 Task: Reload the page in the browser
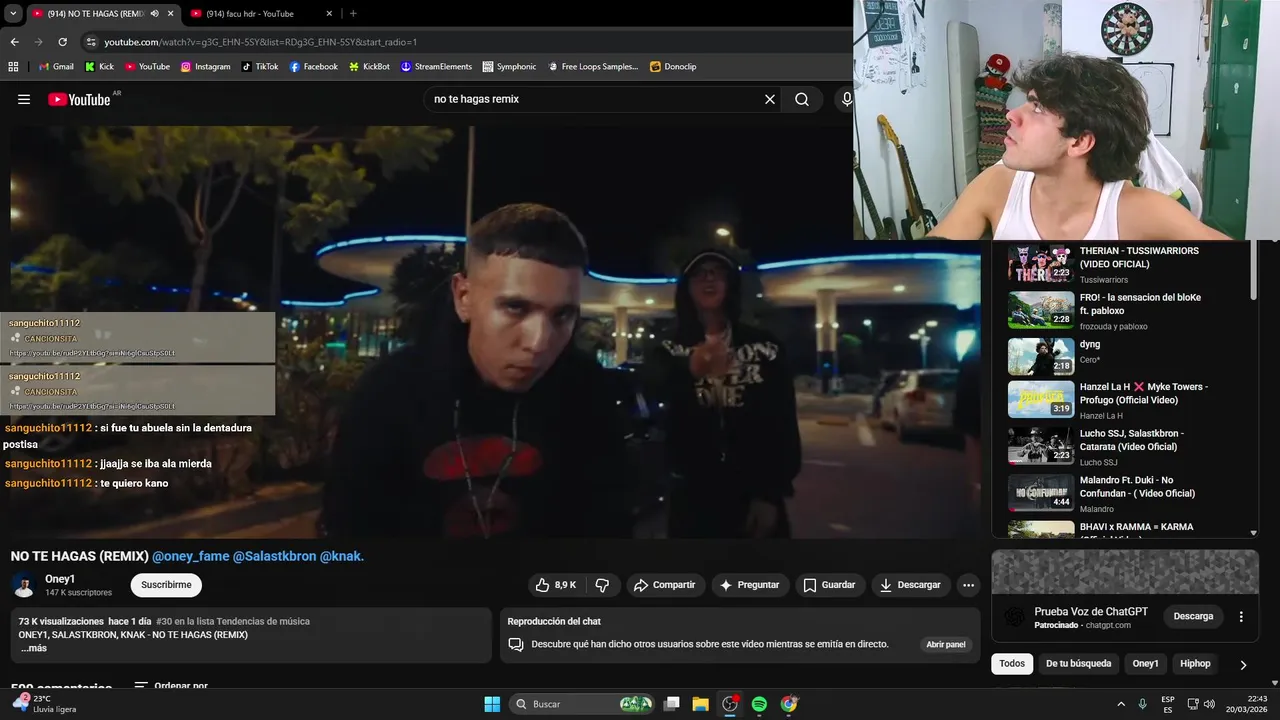pyautogui.click(x=62, y=42)
